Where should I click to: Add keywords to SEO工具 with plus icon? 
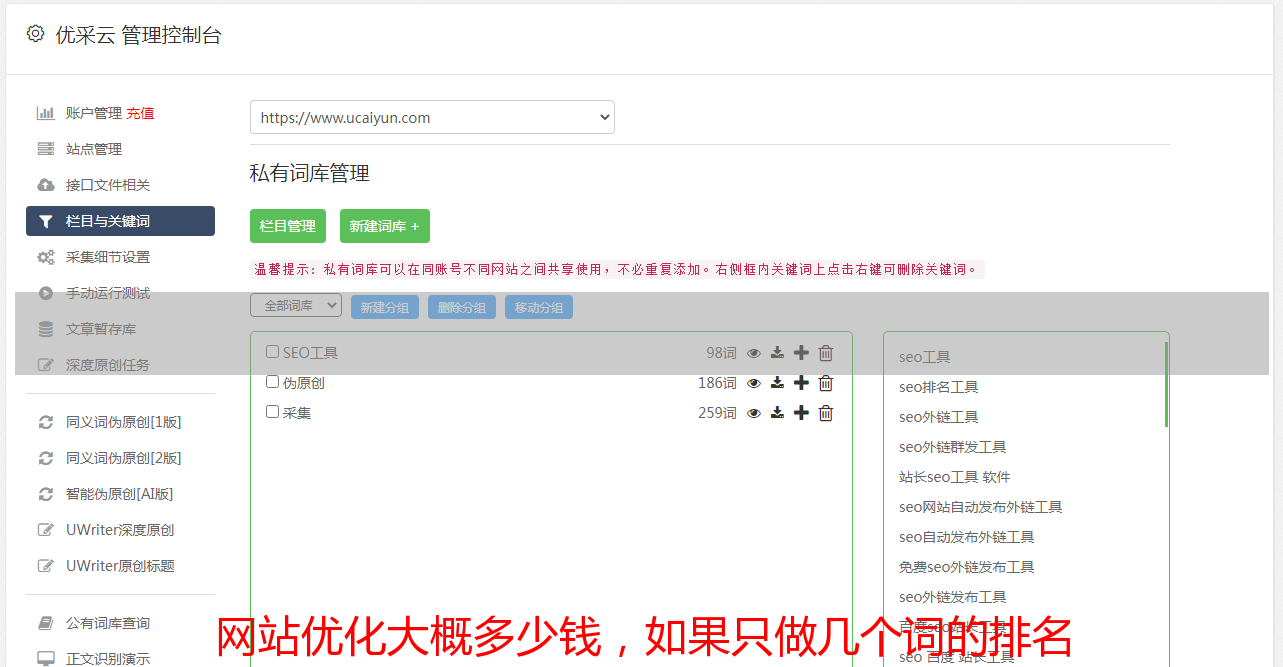pos(801,353)
